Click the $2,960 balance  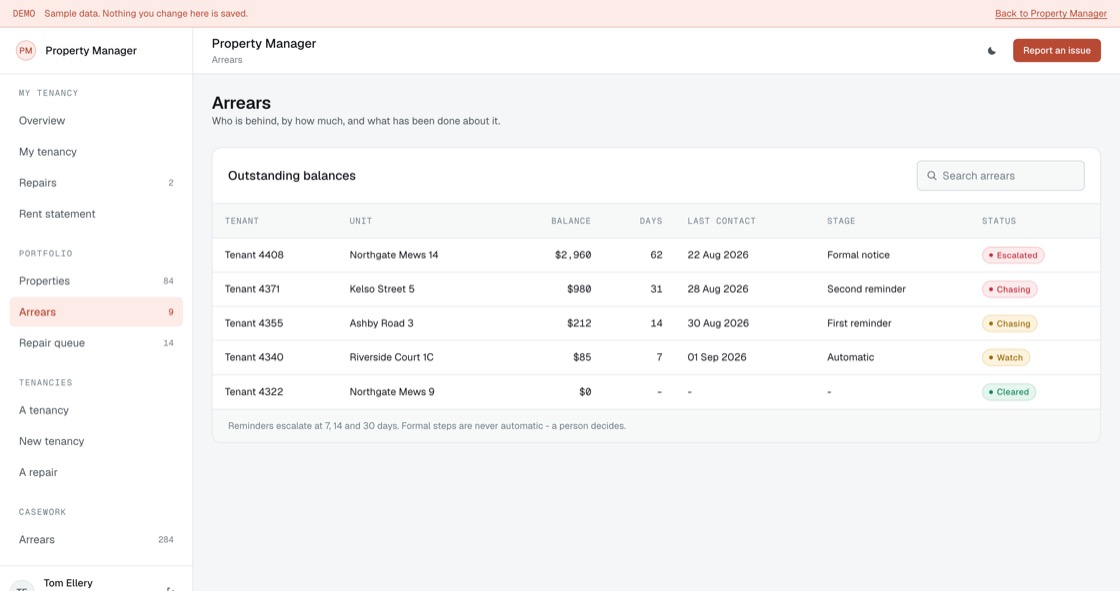tap(573, 255)
